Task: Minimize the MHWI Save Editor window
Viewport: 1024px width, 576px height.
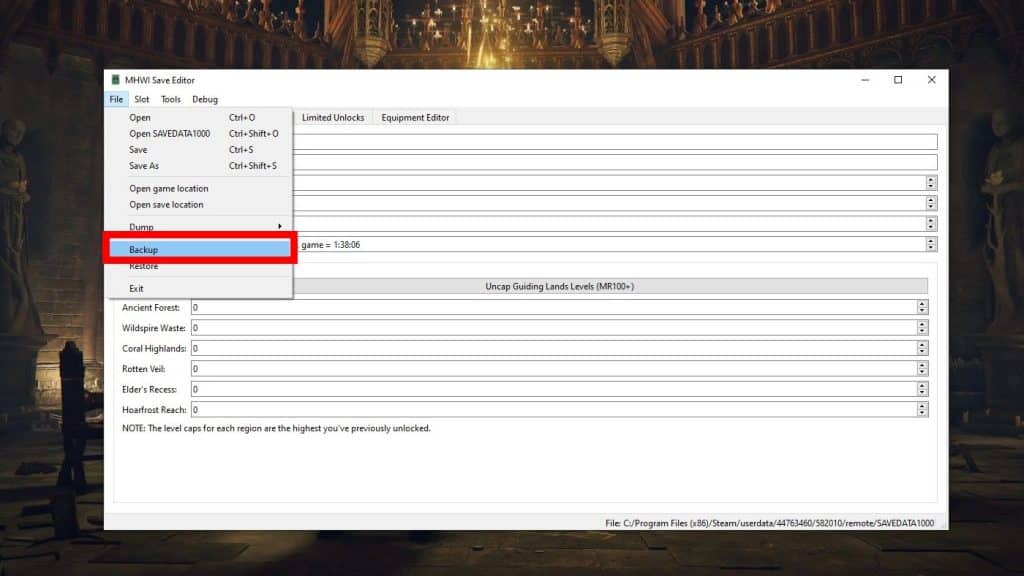Action: pyautogui.click(x=865, y=80)
